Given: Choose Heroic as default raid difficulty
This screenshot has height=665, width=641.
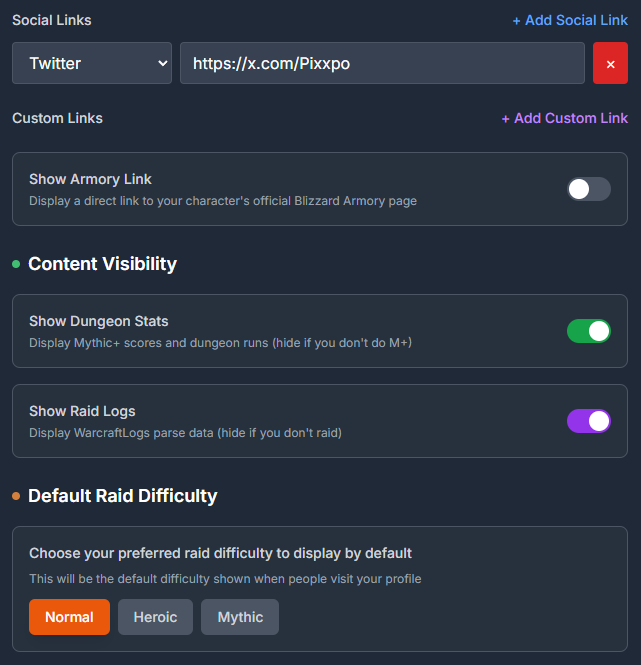Looking at the screenshot, I should [155, 617].
